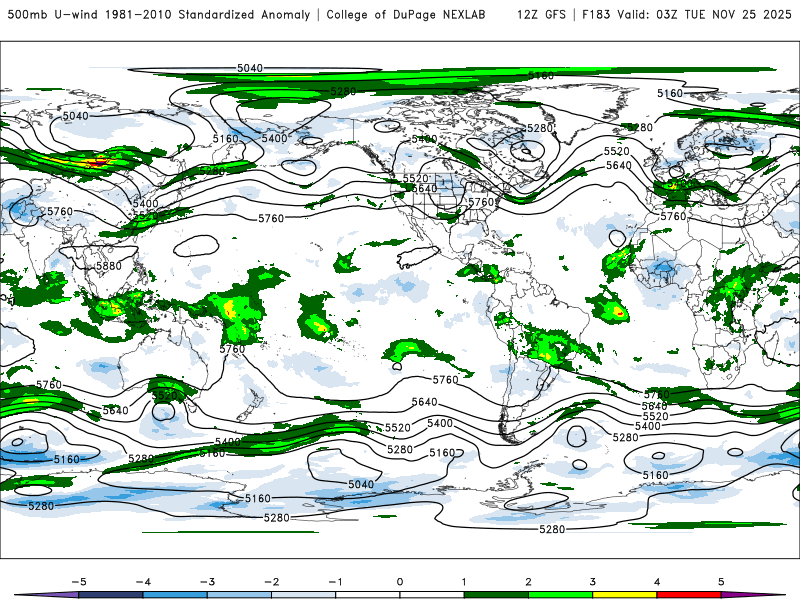Click the pale blue swatch between -2 and -1

pos(304,595)
